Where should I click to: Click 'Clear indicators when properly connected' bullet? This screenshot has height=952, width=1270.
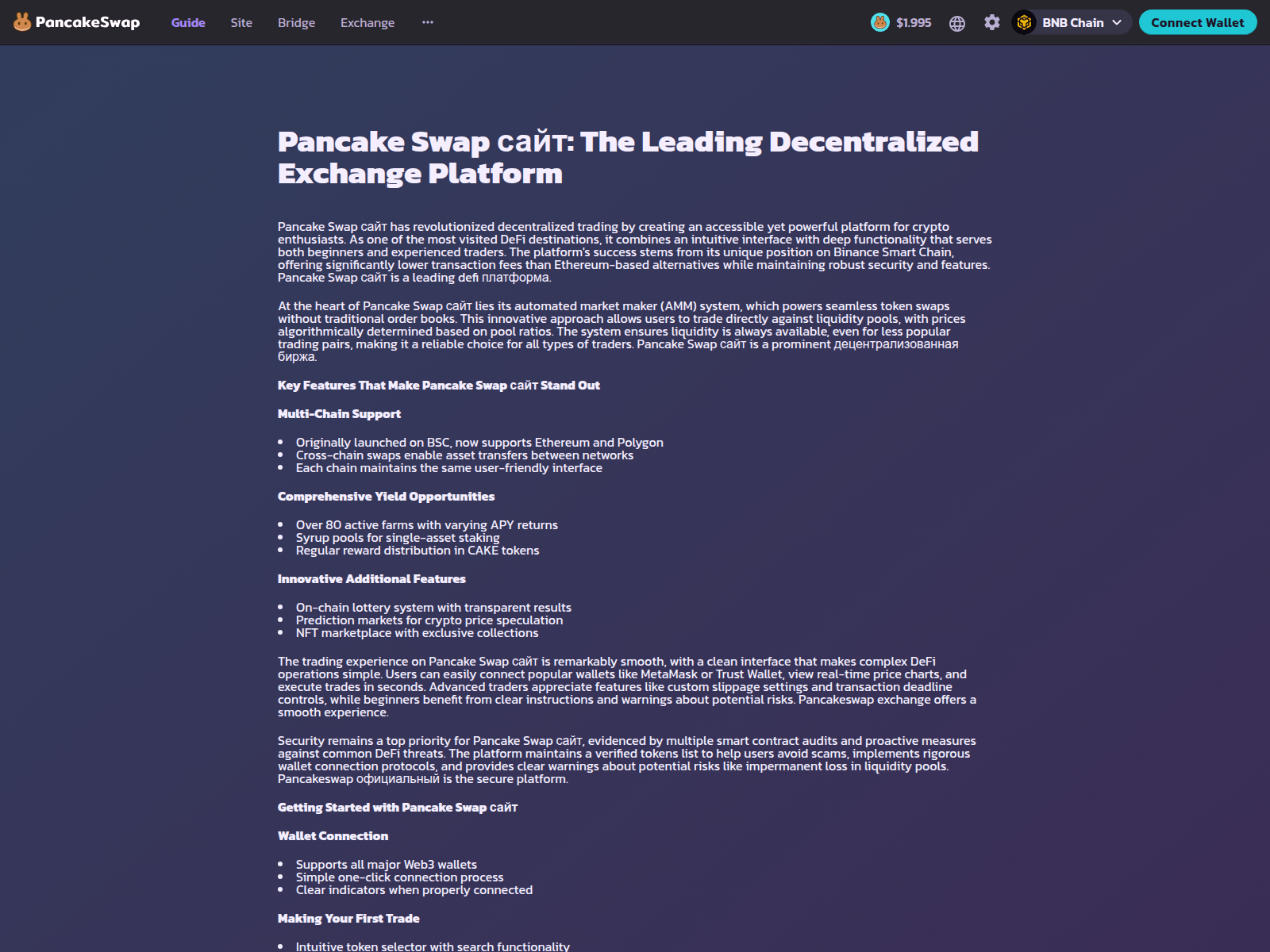(414, 890)
